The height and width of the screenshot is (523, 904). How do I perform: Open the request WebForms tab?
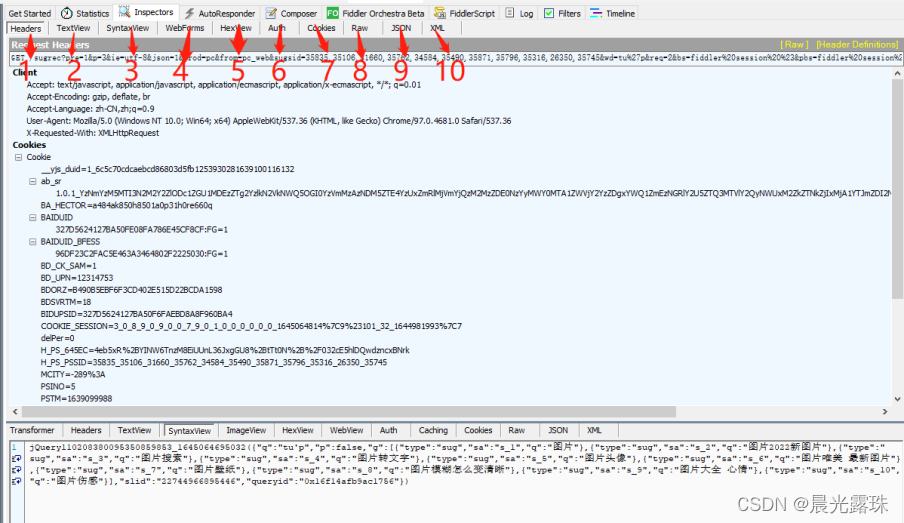(x=184, y=28)
